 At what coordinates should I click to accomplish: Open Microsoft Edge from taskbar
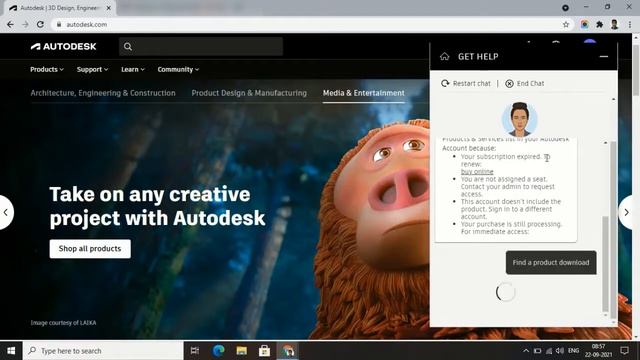point(218,351)
